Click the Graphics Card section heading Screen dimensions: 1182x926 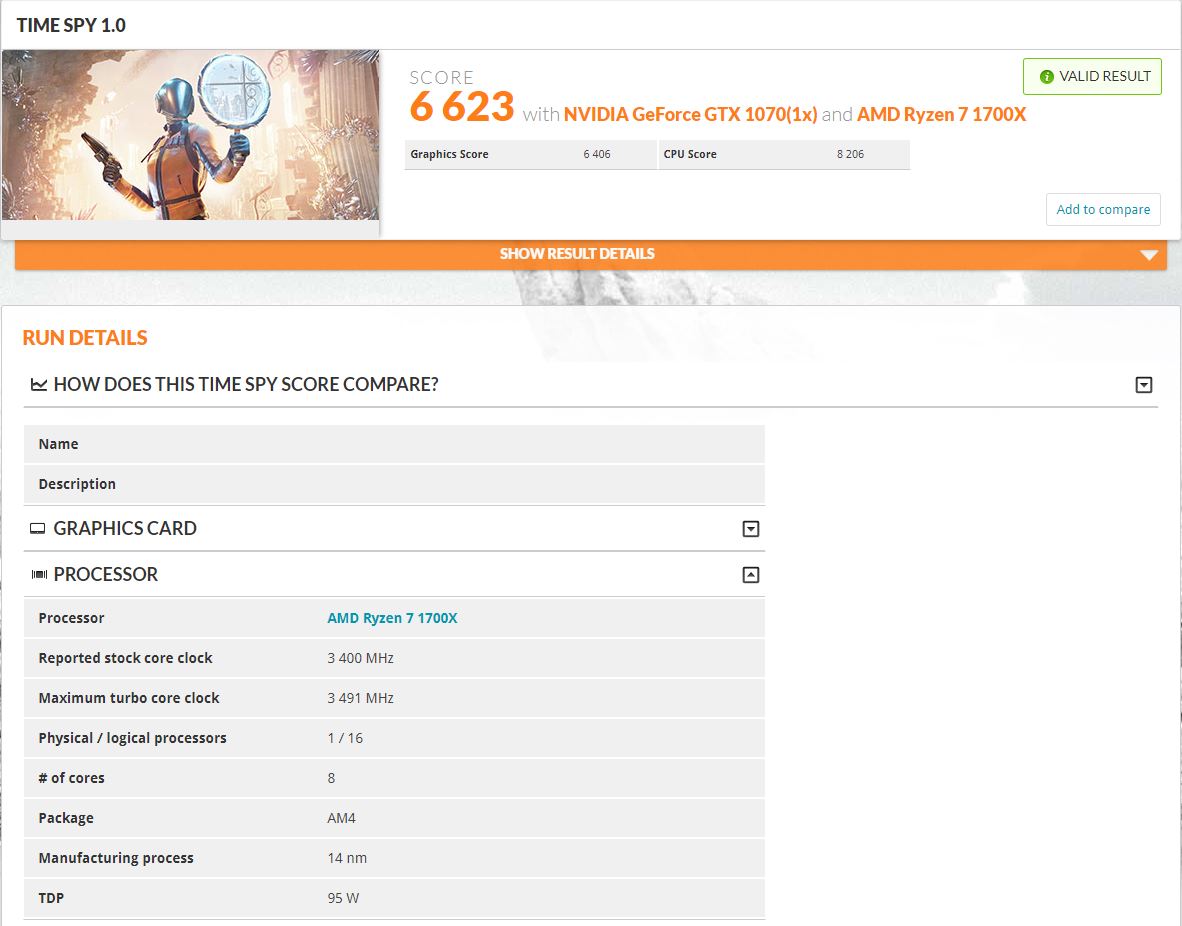point(125,529)
